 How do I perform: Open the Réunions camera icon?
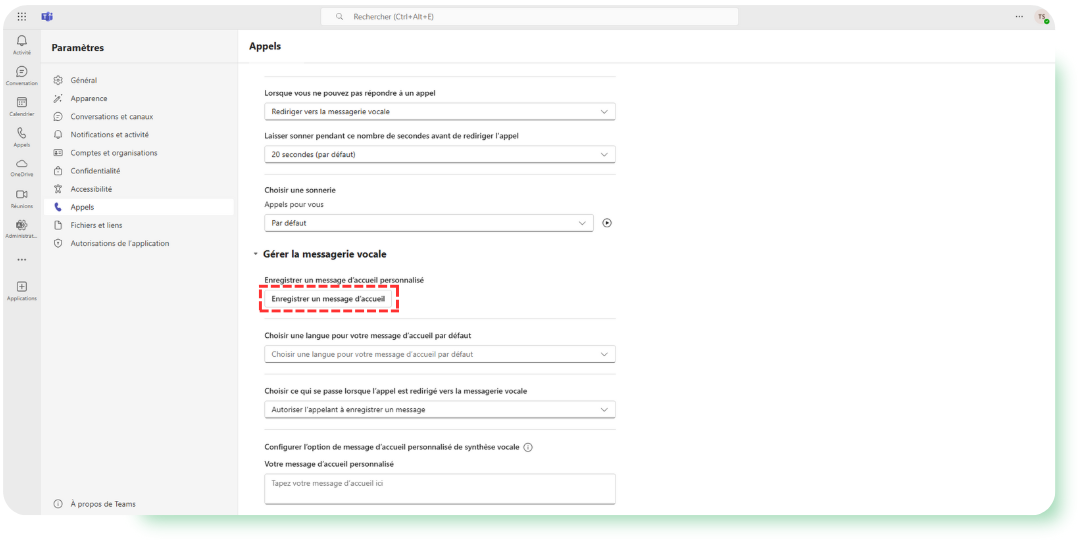coord(22,195)
